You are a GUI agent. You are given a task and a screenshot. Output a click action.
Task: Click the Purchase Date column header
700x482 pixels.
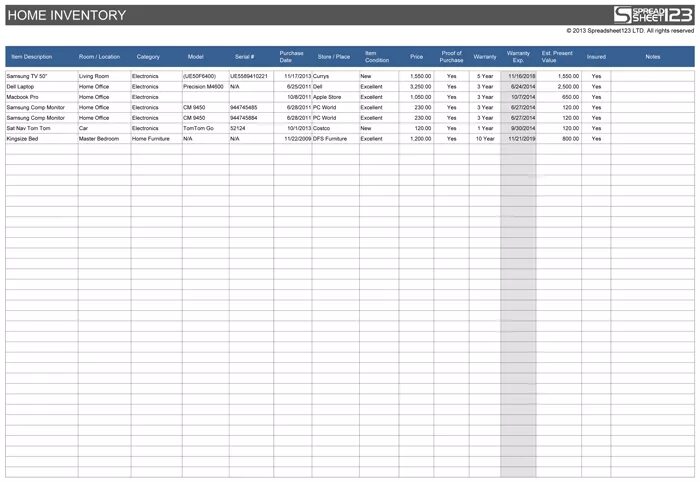tap(291, 57)
